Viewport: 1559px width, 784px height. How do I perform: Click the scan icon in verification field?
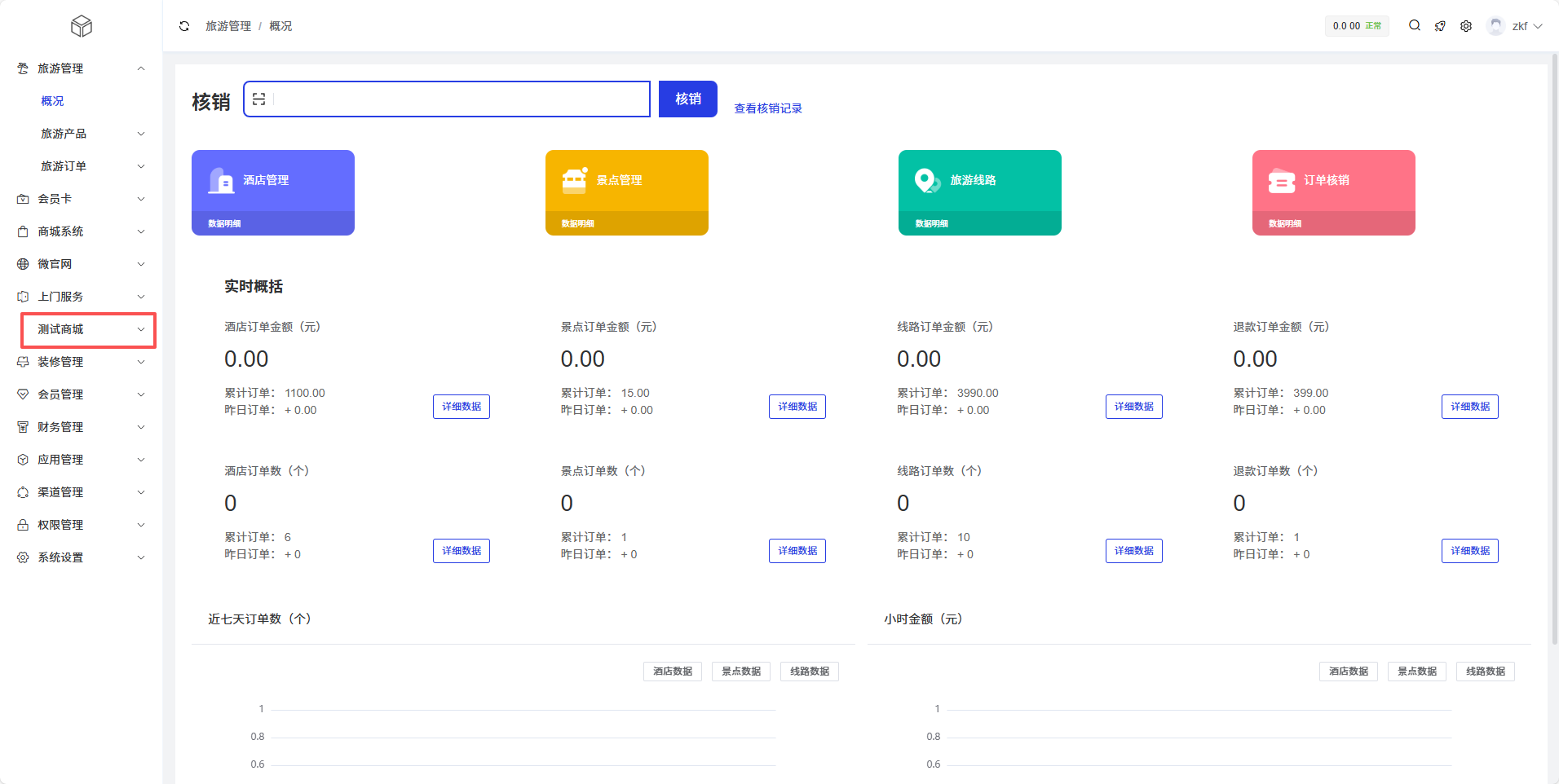259,99
